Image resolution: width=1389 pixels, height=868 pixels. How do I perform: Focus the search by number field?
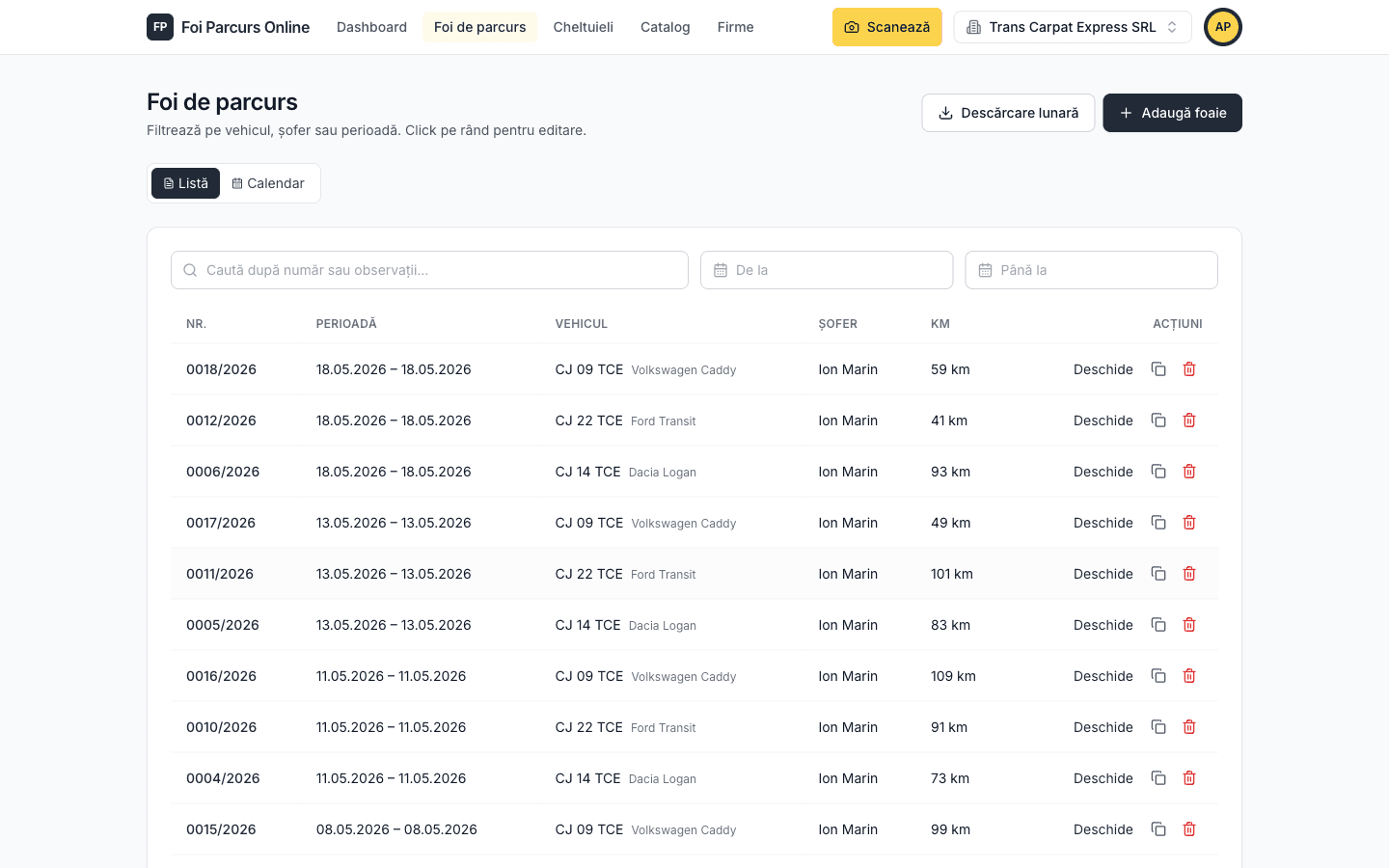tap(429, 270)
